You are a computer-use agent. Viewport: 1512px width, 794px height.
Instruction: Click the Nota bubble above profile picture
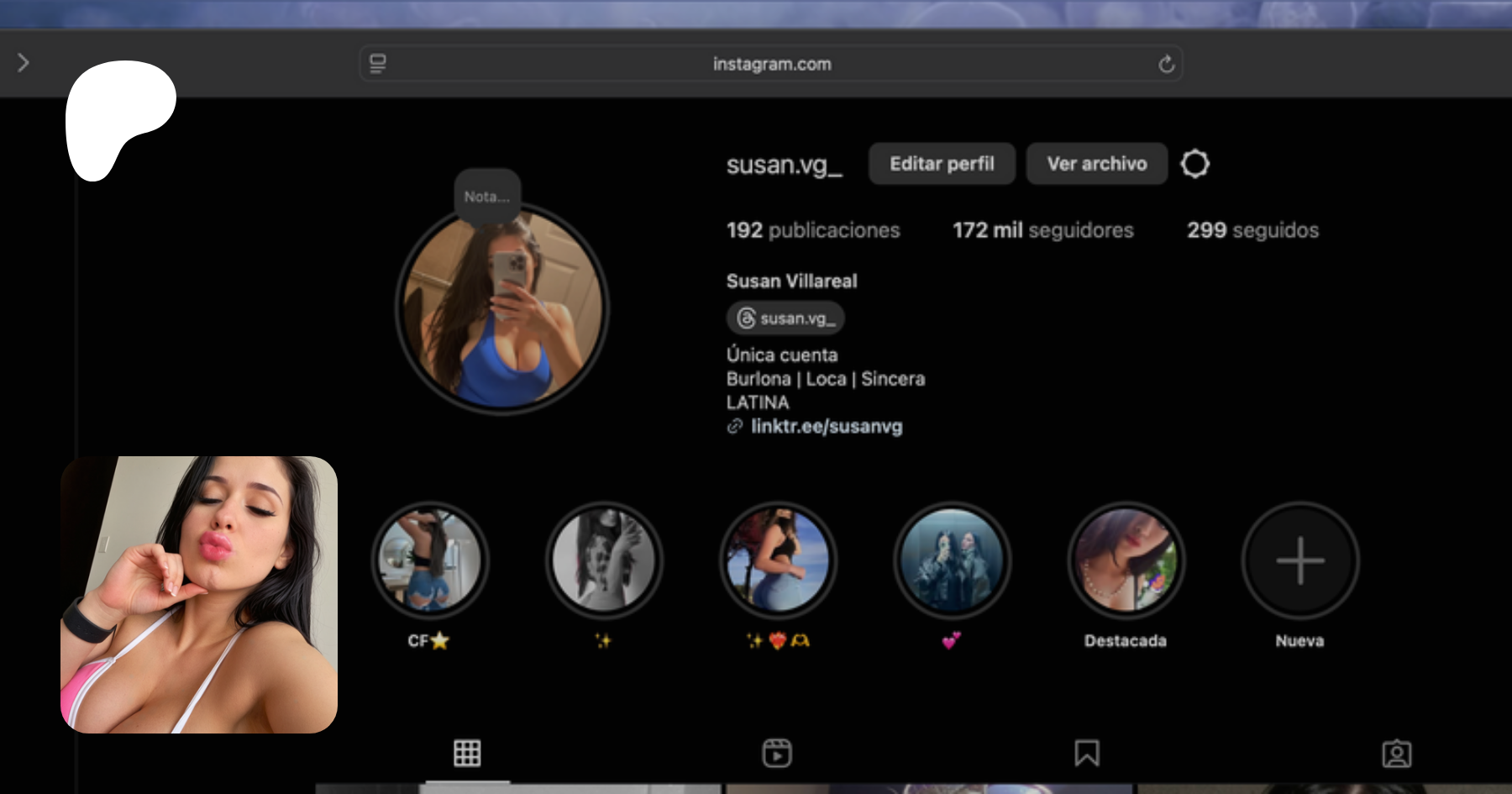point(487,197)
